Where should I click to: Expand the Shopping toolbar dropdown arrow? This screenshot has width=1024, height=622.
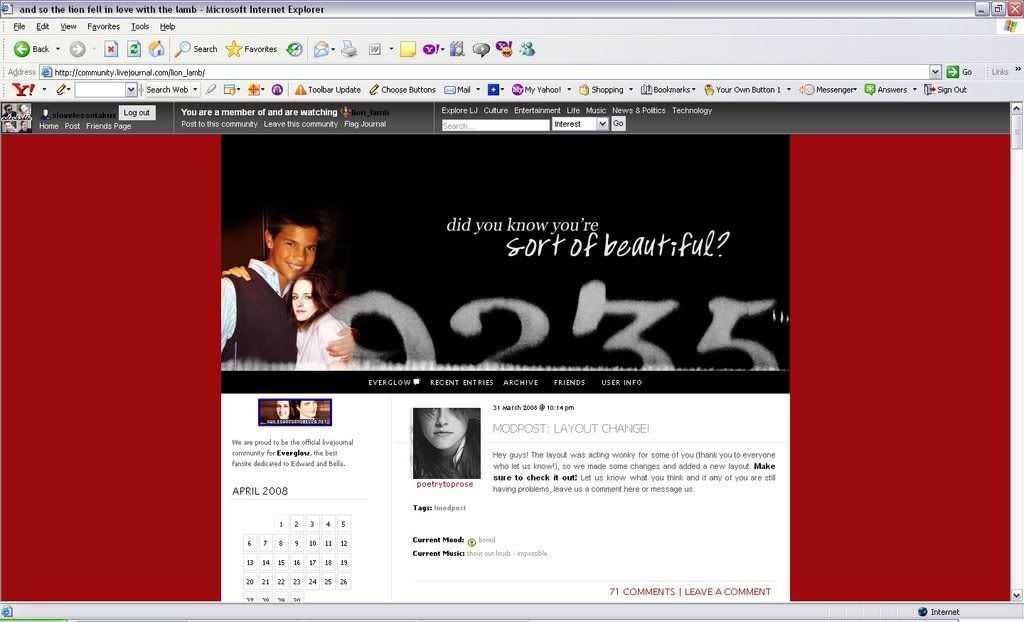pyautogui.click(x=631, y=90)
